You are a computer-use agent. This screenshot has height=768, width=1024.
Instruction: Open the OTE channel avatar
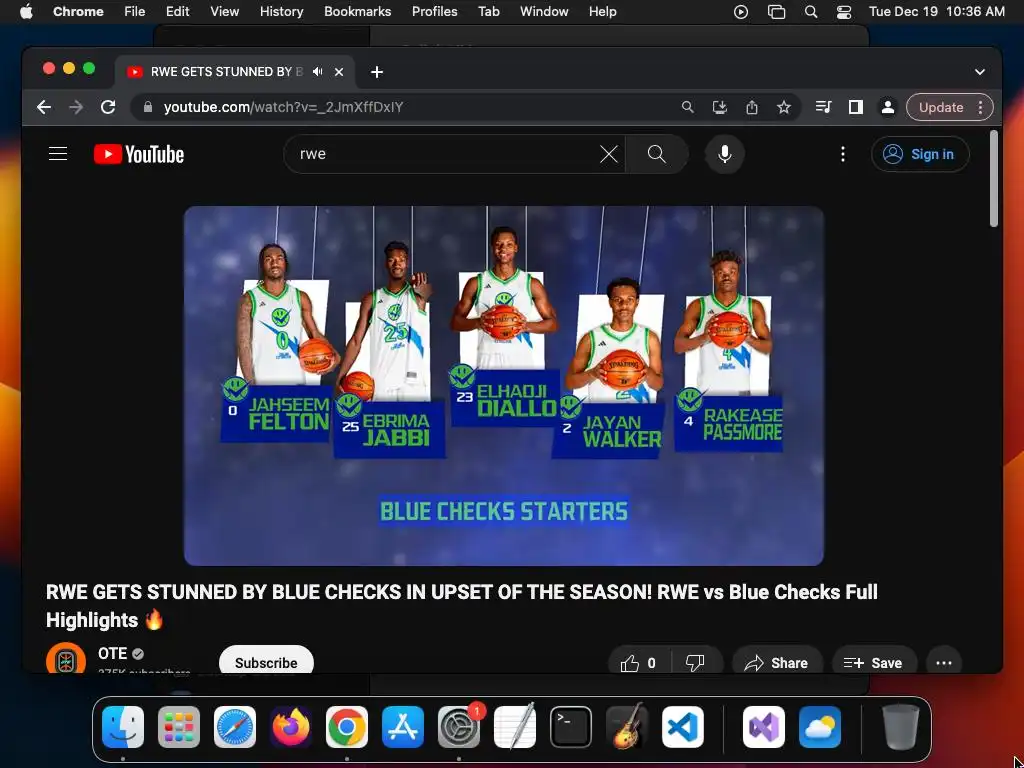click(66, 658)
